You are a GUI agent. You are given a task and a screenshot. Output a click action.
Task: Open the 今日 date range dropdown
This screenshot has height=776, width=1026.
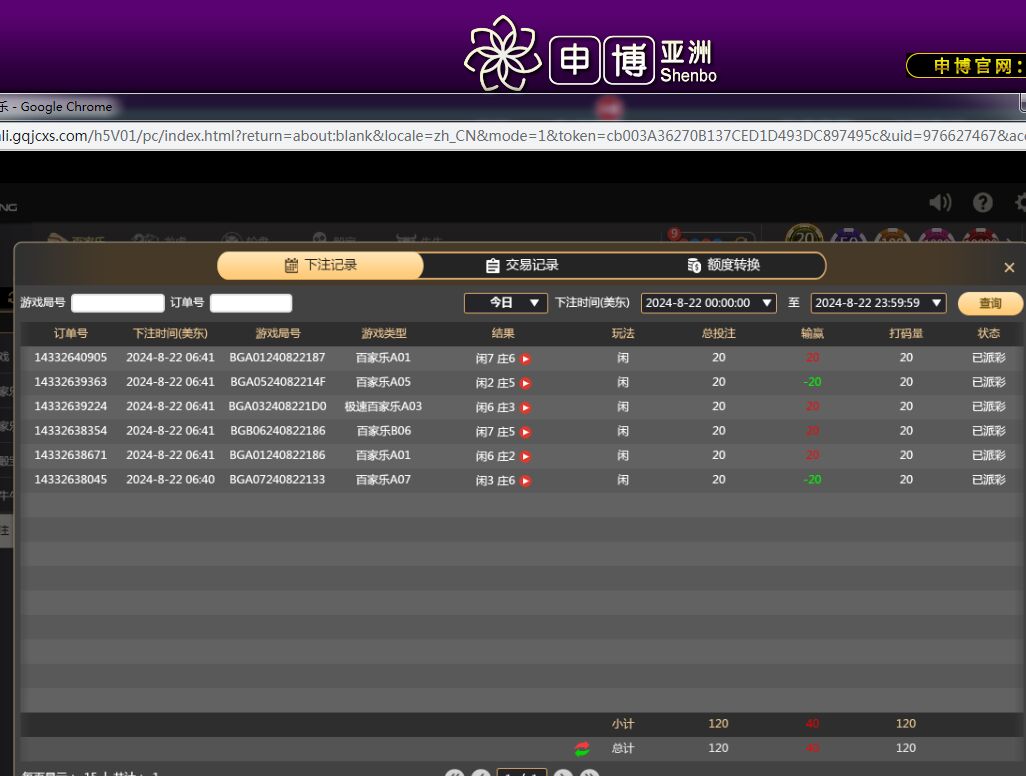click(x=505, y=303)
